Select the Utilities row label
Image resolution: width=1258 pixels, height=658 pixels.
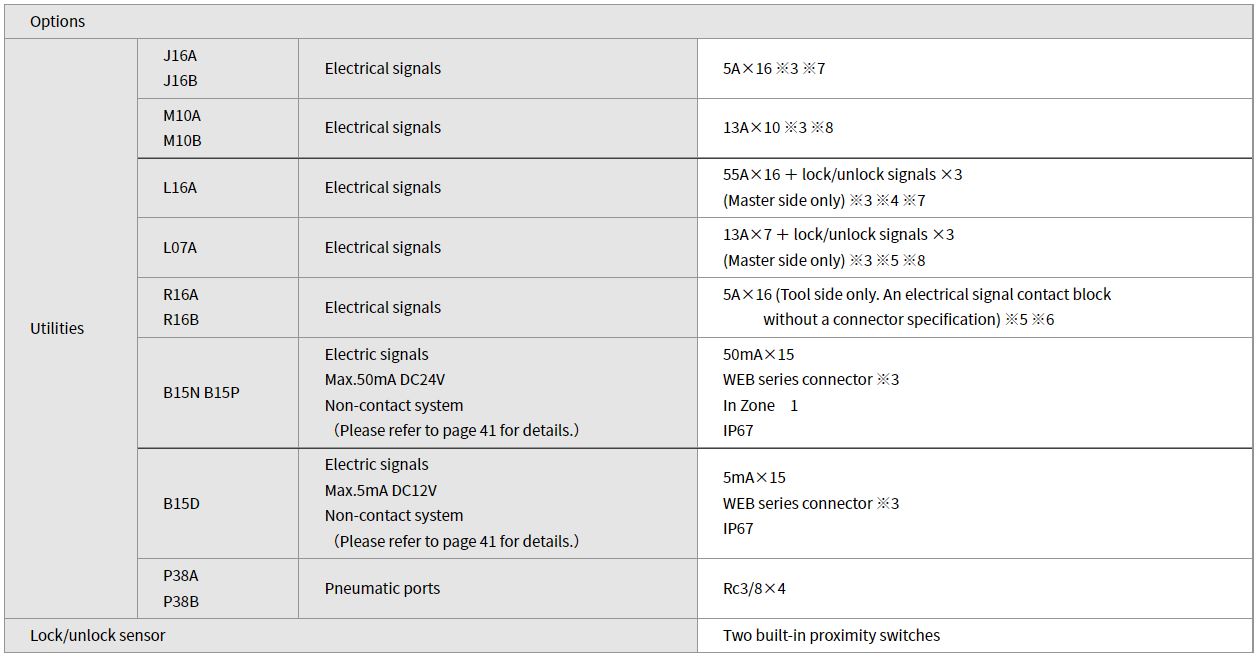coord(57,328)
